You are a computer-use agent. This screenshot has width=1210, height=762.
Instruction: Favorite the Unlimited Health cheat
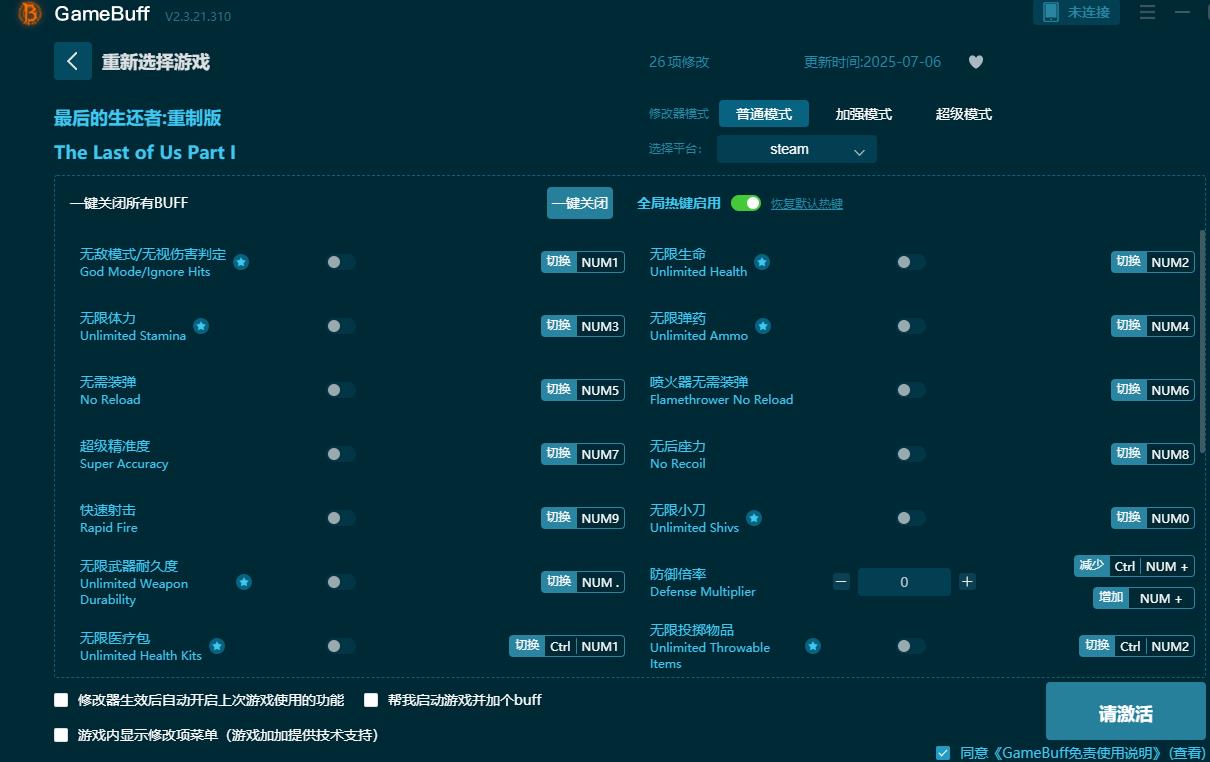coord(762,261)
